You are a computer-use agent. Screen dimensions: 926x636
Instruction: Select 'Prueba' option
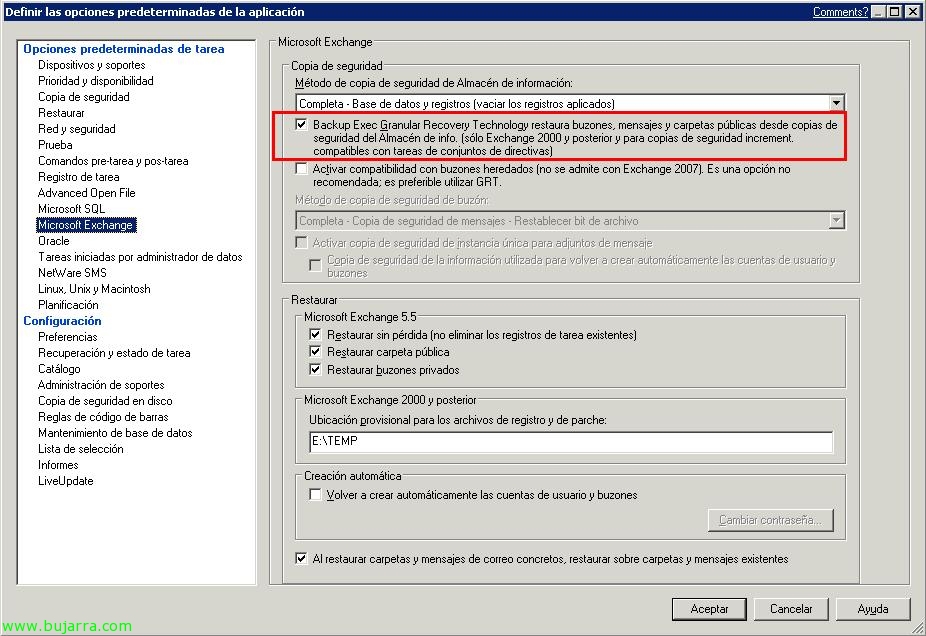tap(56, 145)
